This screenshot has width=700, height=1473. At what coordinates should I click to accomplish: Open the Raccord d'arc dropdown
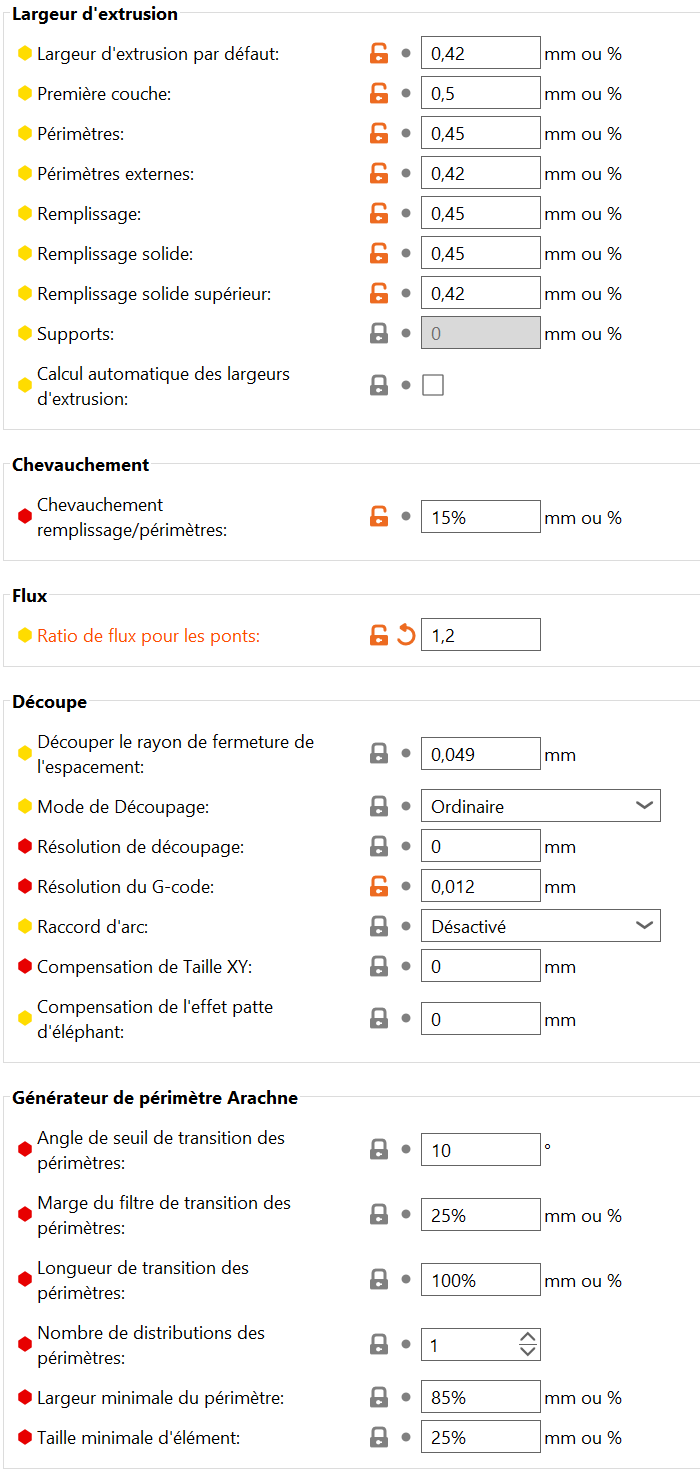point(541,926)
